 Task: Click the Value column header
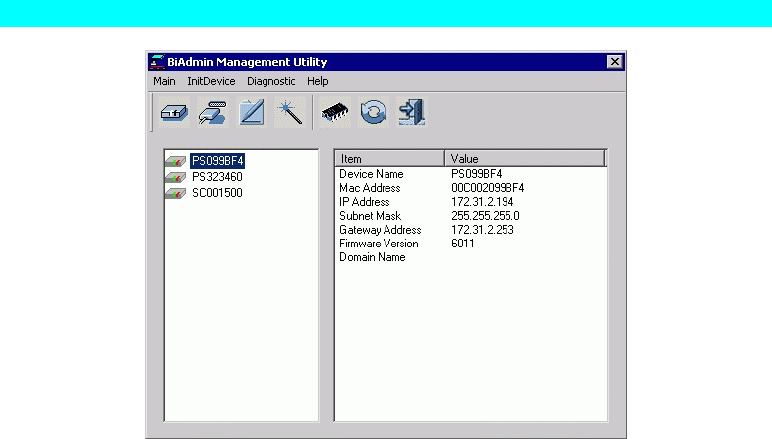coord(525,158)
